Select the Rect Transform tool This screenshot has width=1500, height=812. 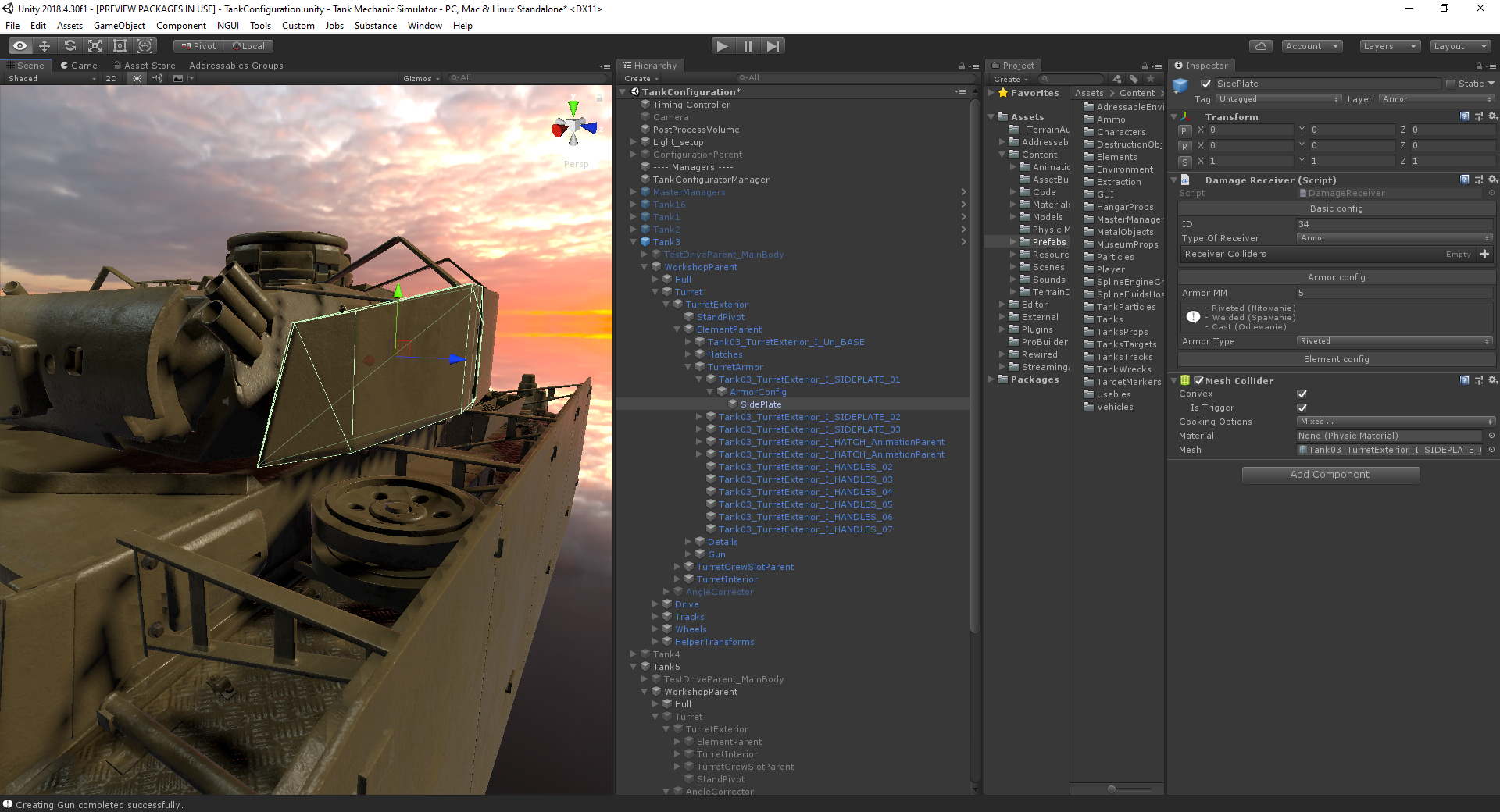point(120,46)
